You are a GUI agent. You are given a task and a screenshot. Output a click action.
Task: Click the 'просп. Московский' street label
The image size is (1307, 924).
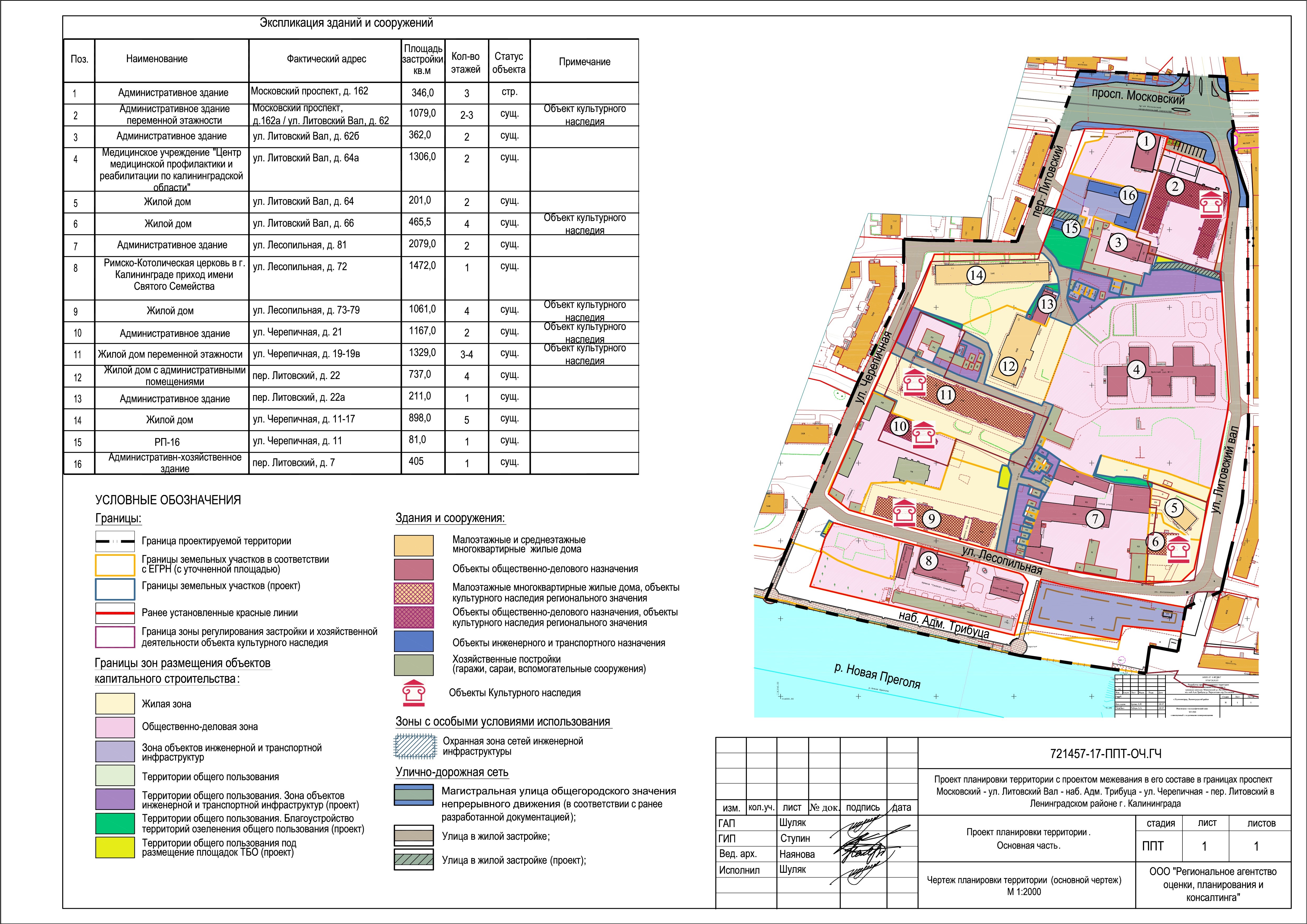pos(1138,96)
